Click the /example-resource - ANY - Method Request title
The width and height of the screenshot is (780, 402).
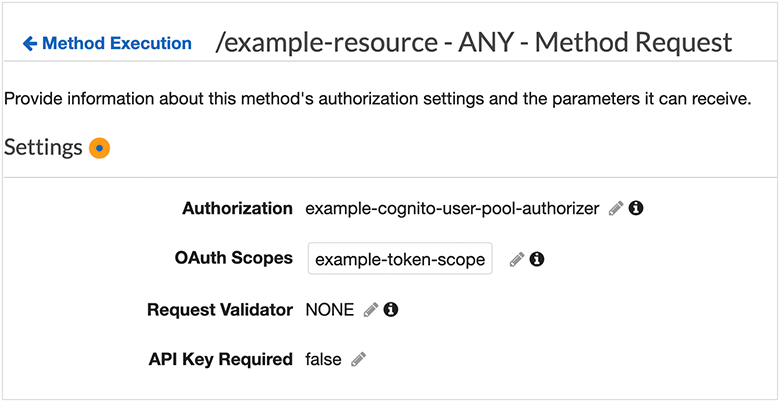click(474, 43)
